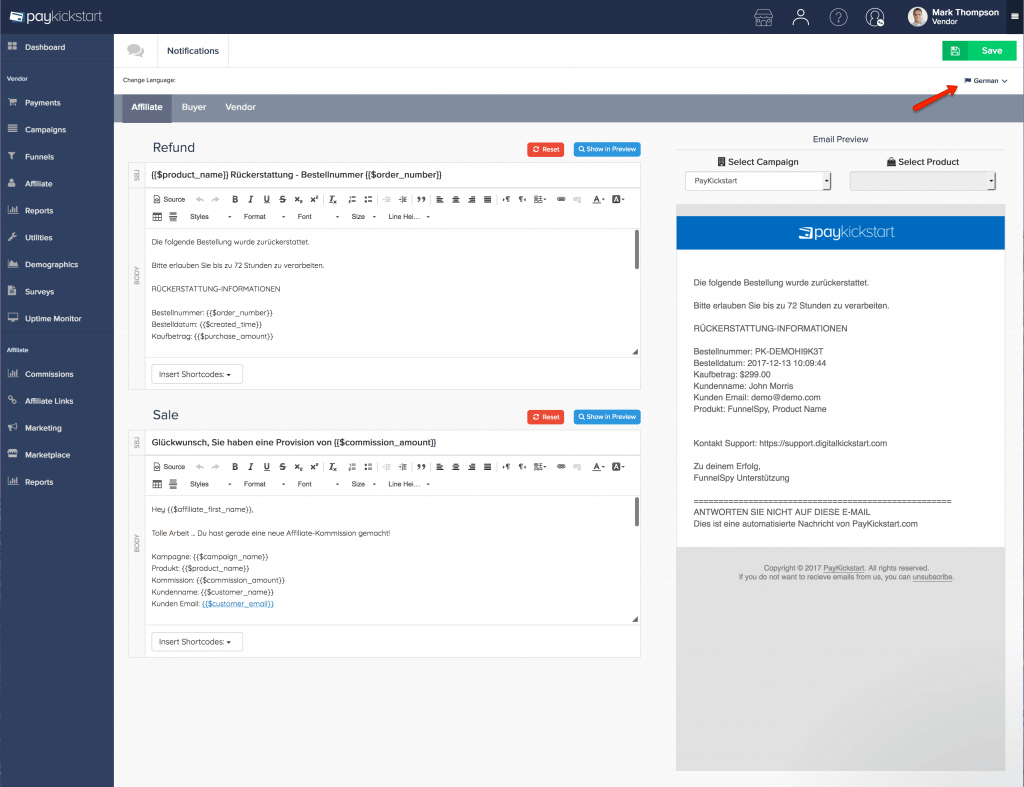
Task: Open the marketplace store icon in header
Action: (763, 17)
